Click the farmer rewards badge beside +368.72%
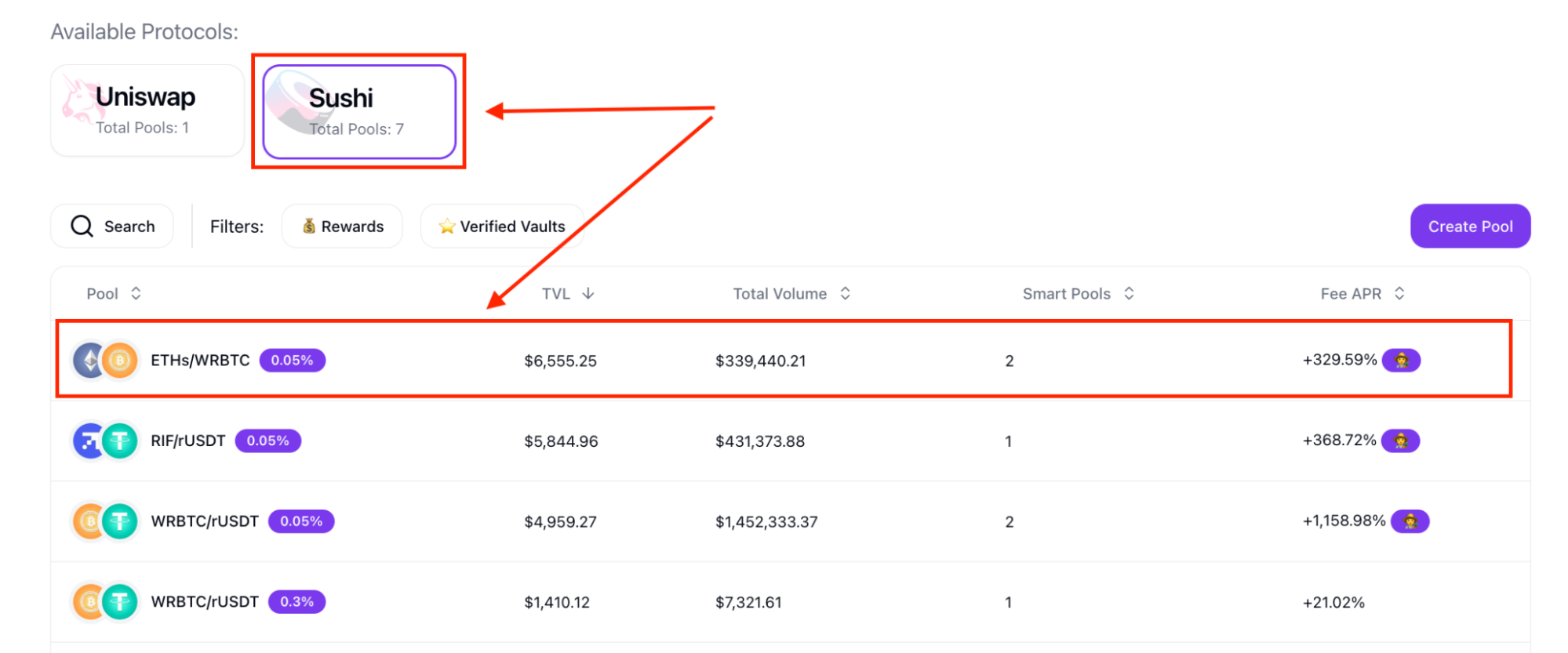The width and height of the screenshot is (1568, 653). pyautogui.click(x=1400, y=441)
